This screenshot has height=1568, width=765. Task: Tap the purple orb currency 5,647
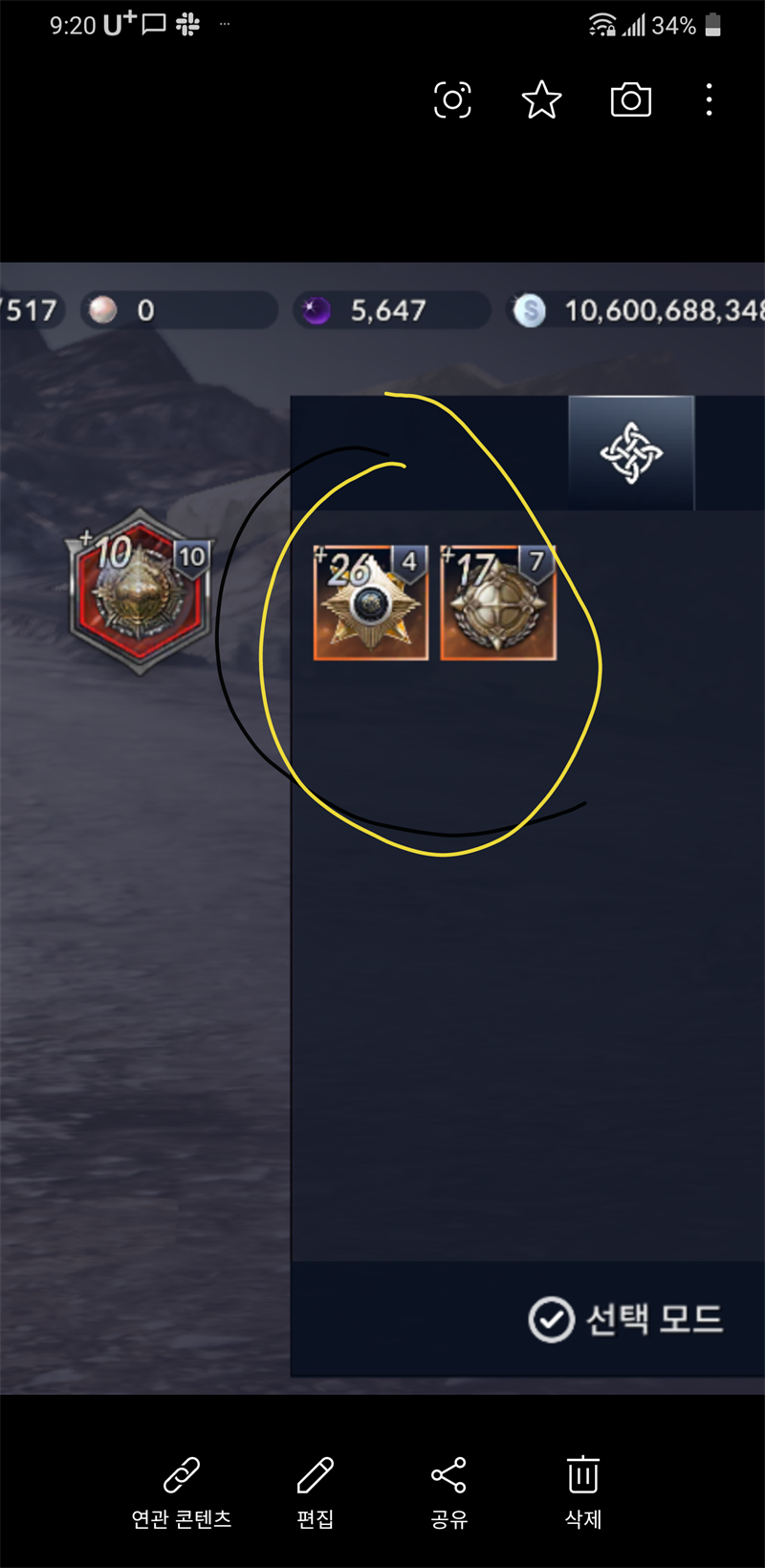391,310
